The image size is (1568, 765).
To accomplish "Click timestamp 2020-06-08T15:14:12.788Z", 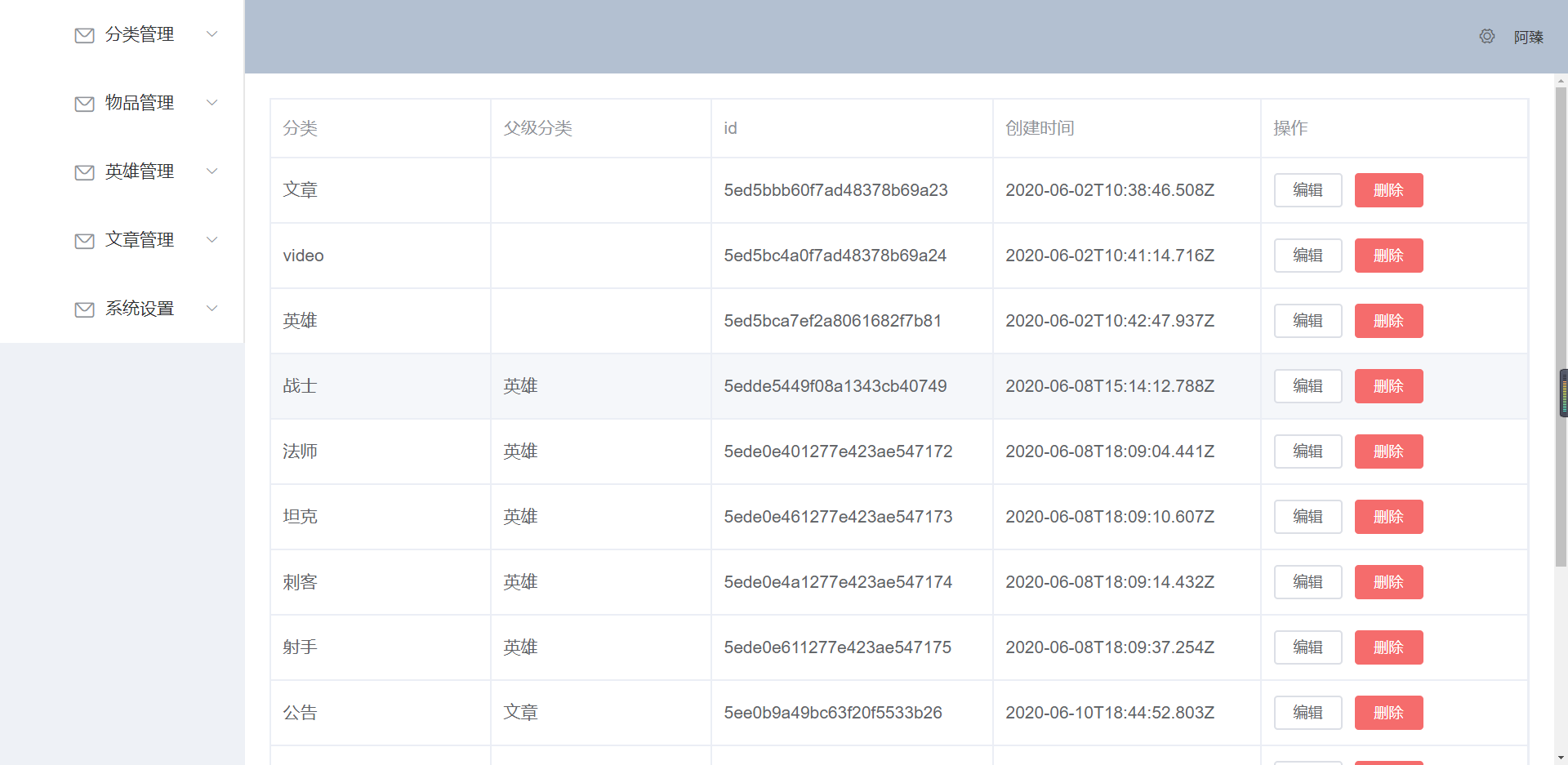I will click(1110, 386).
